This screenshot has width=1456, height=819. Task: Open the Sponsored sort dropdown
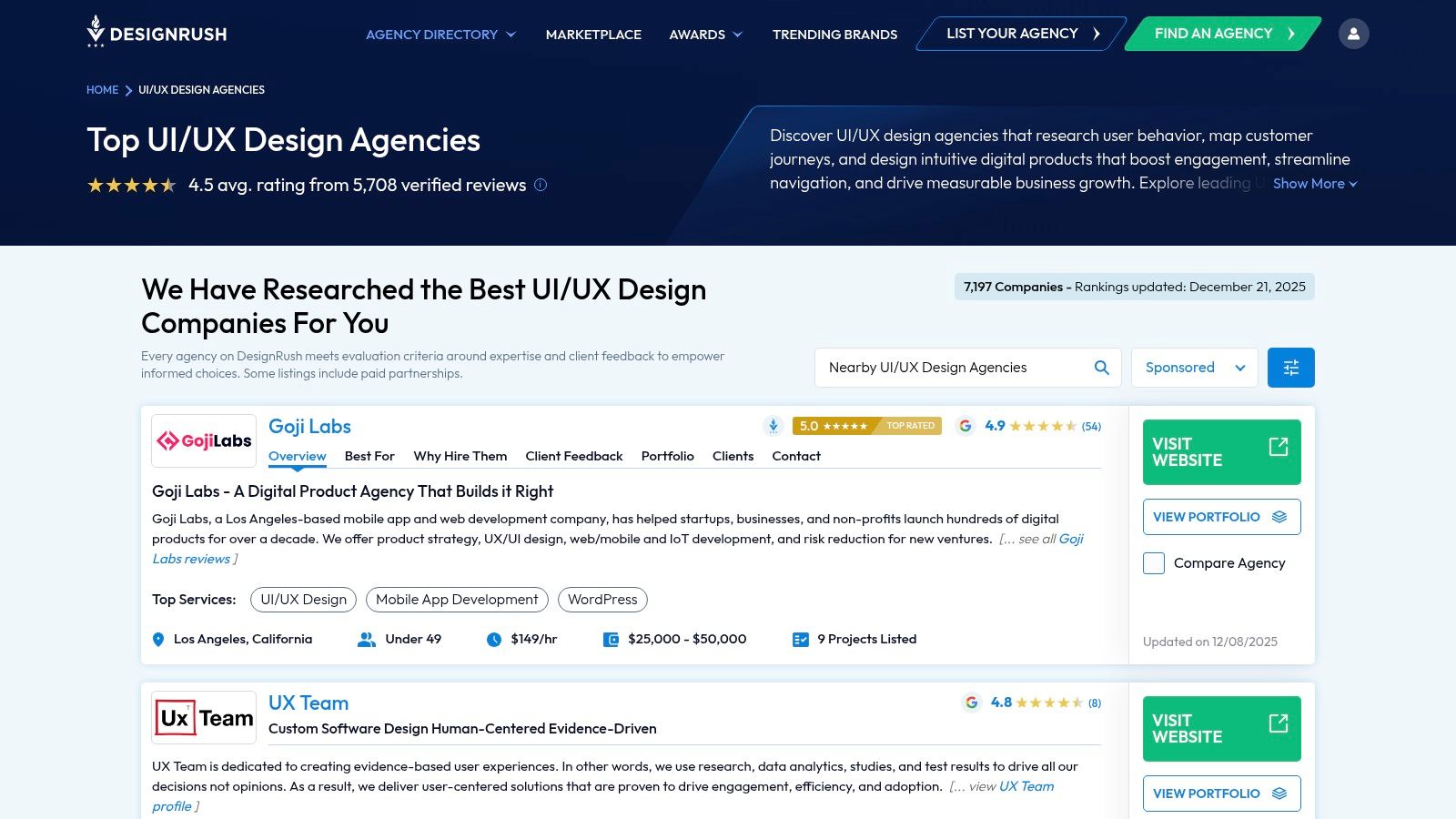point(1195,368)
